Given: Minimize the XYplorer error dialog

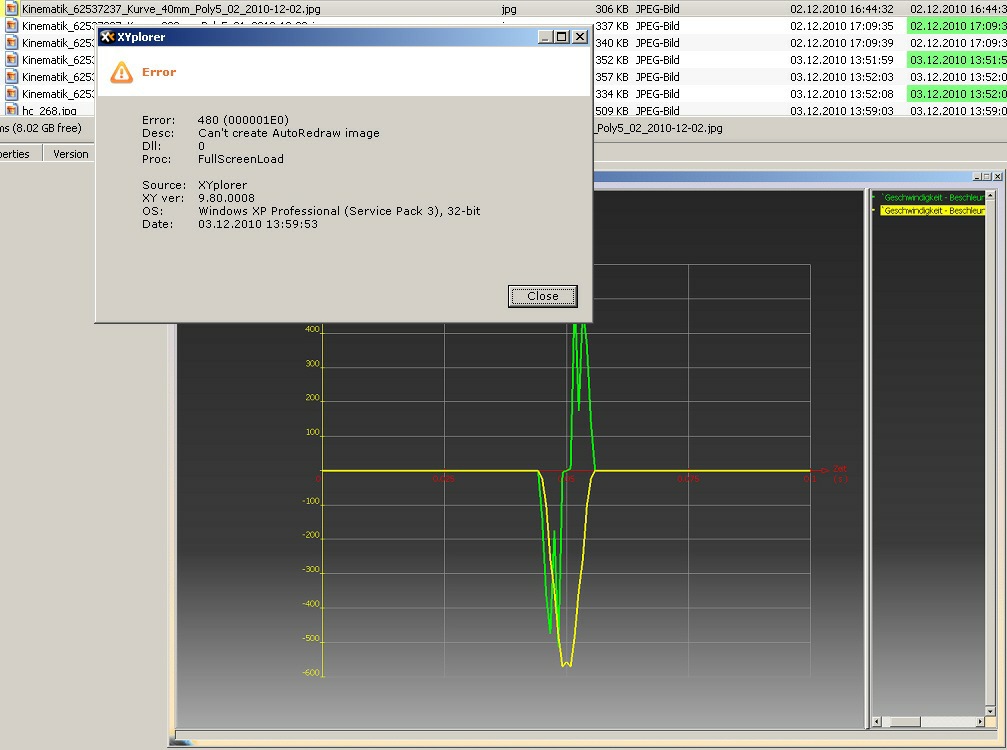Looking at the screenshot, I should pos(545,37).
